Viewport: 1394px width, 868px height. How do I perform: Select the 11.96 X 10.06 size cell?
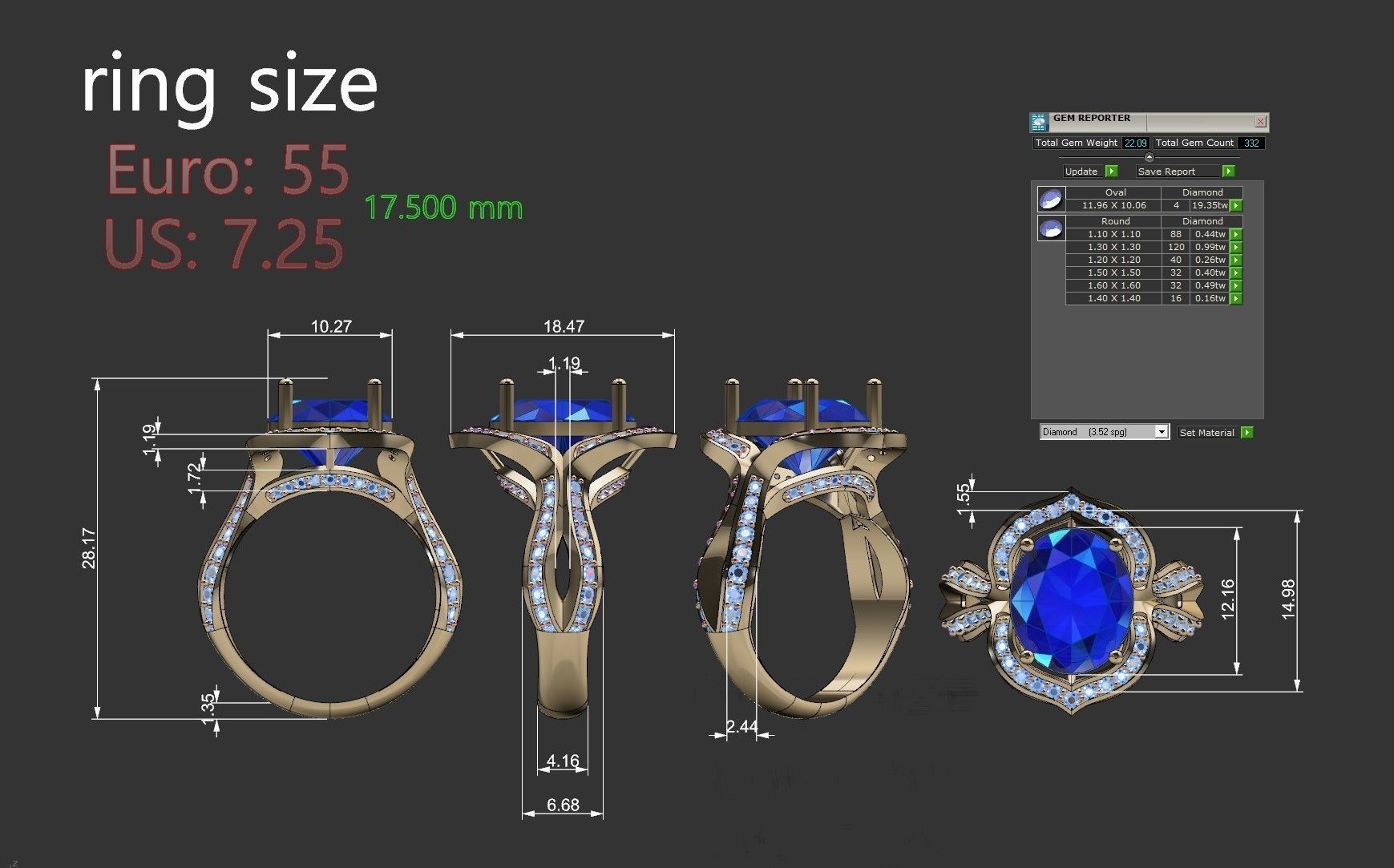coord(1113,205)
